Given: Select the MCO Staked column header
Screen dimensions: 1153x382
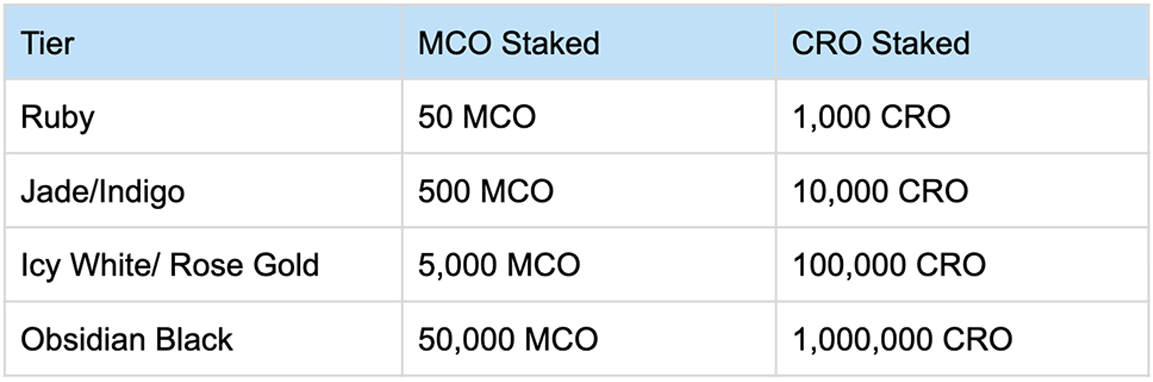Looking at the screenshot, I should tap(589, 43).
